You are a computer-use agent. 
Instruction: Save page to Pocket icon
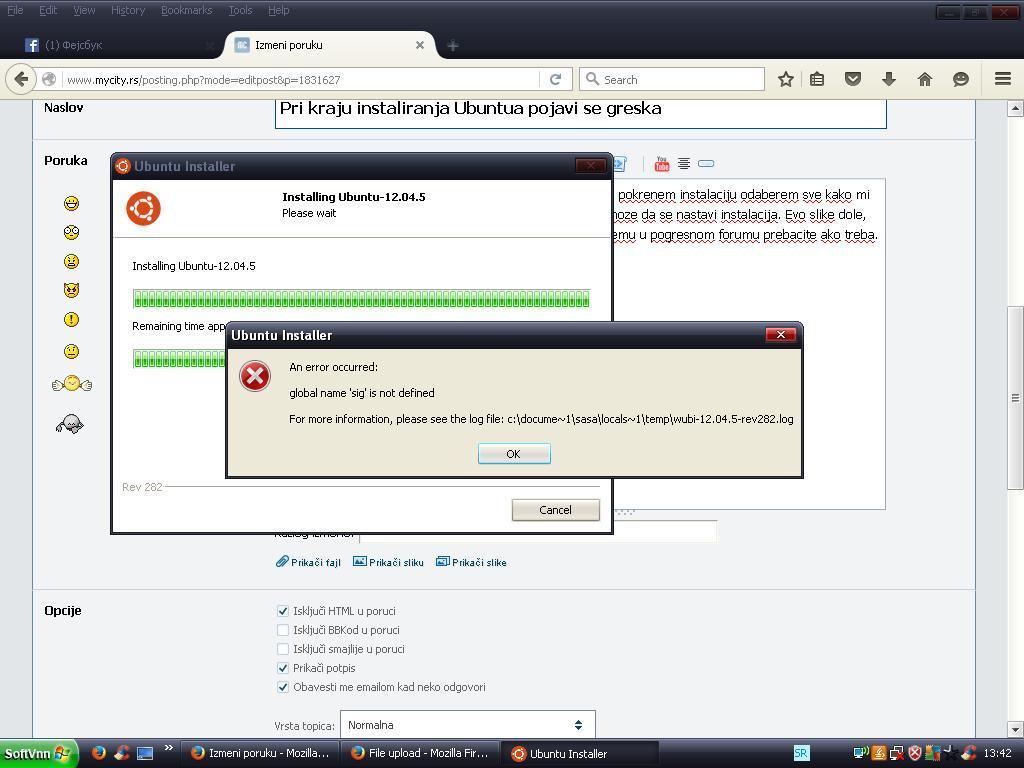[853, 79]
